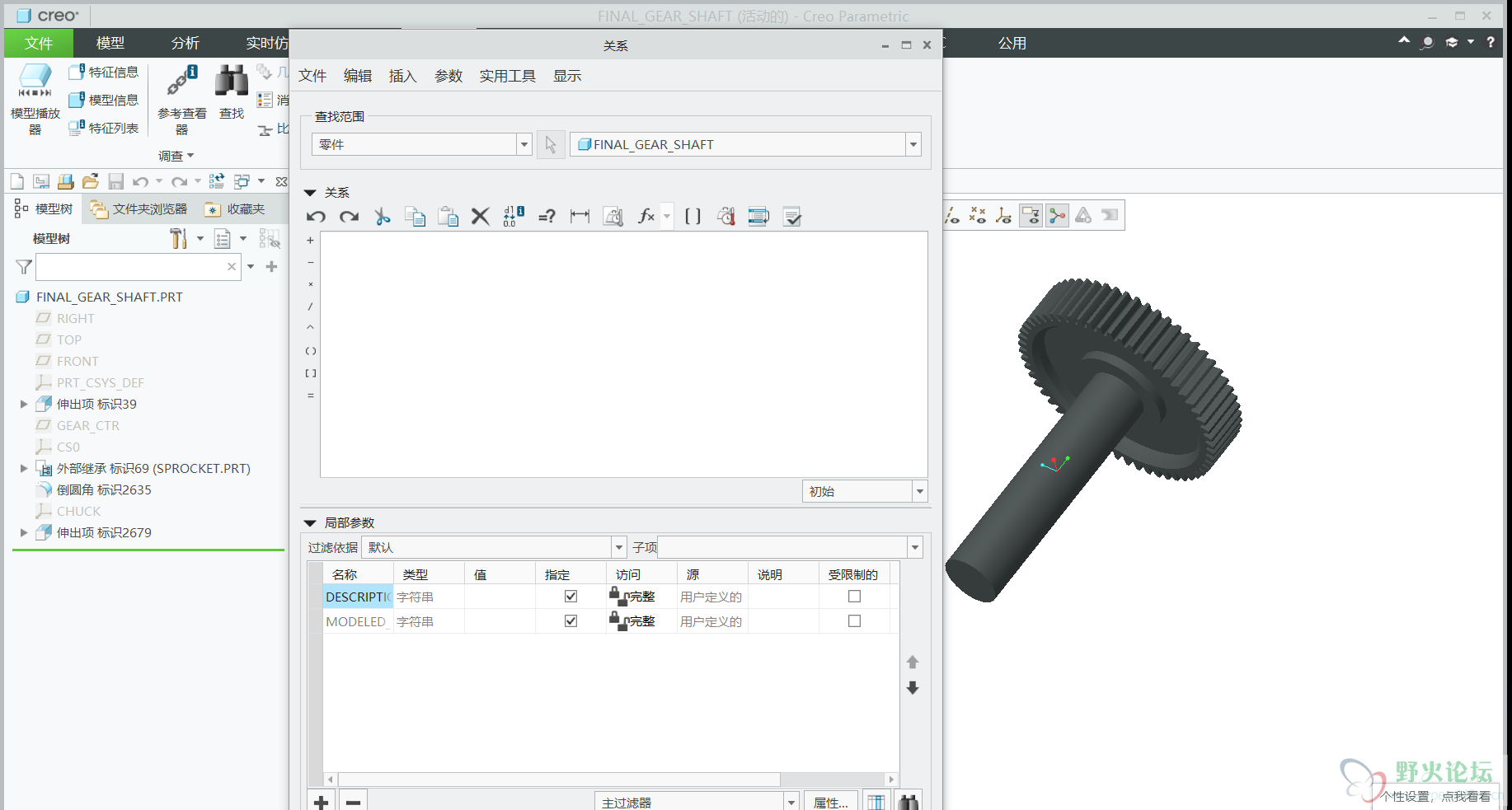
Task: Expand 外部继承 标识69 tree node
Action: 24,469
